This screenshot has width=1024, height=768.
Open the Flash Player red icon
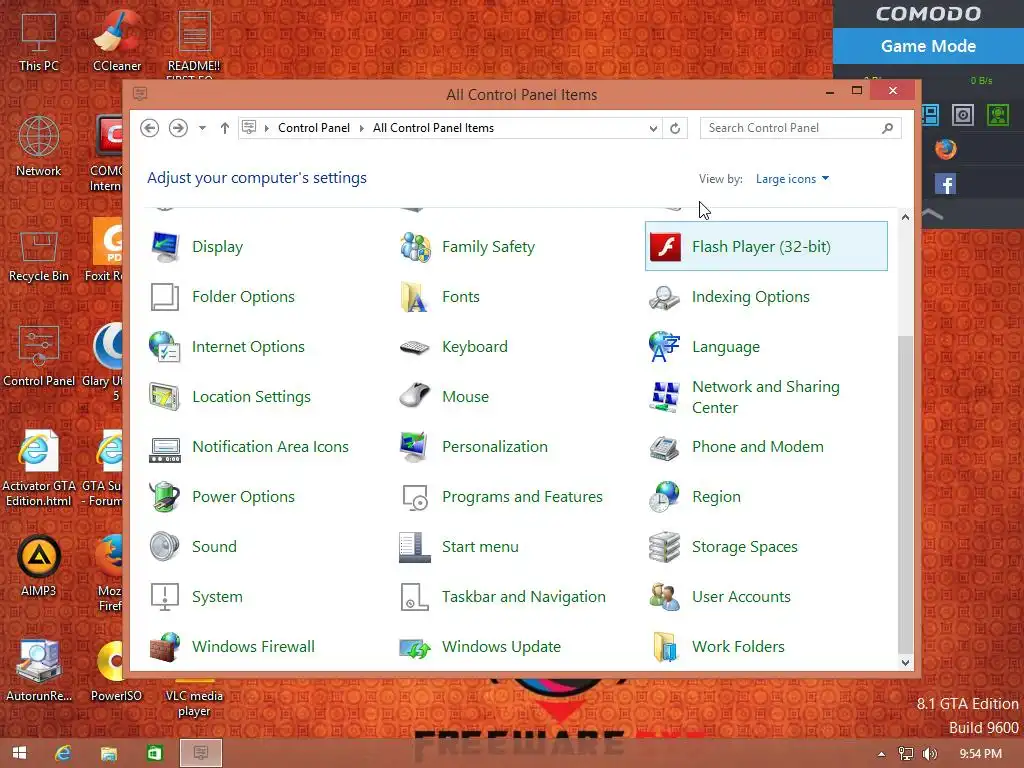click(x=665, y=247)
